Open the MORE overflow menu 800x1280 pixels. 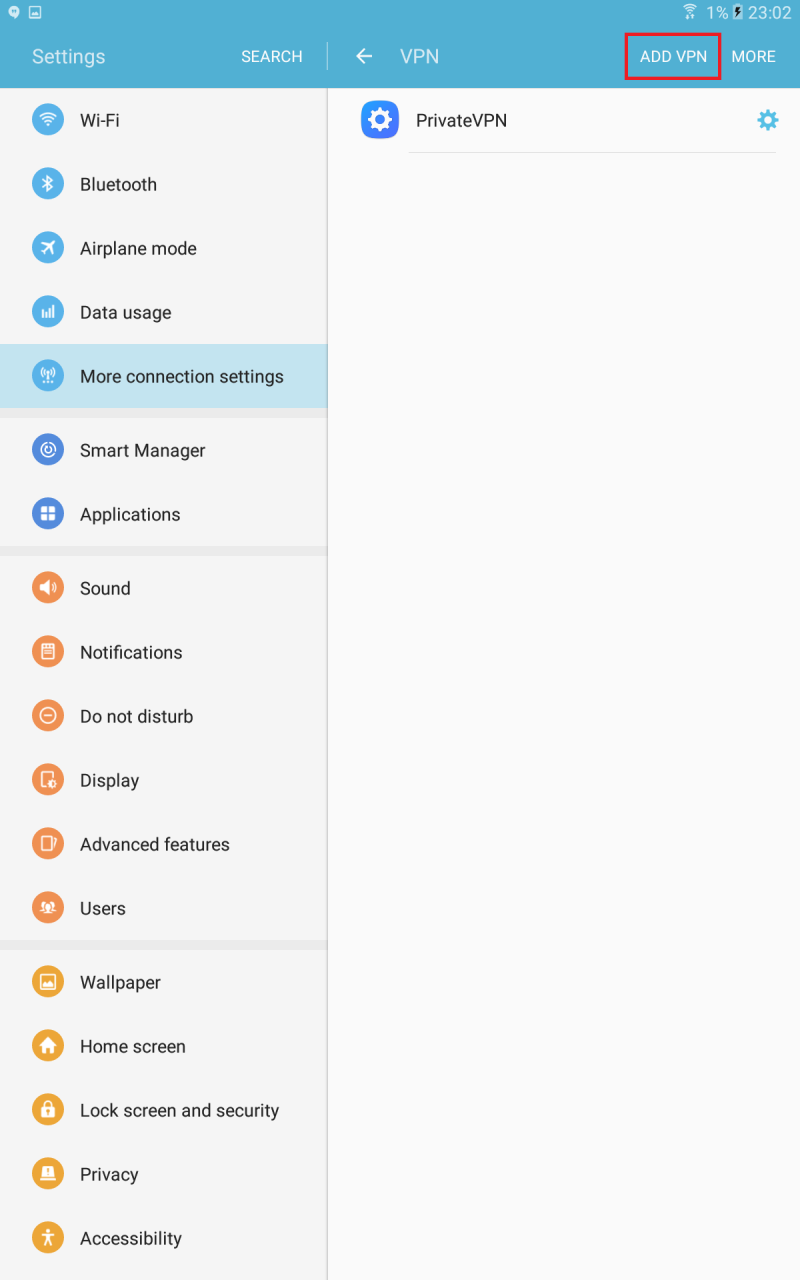pyautogui.click(x=753, y=56)
